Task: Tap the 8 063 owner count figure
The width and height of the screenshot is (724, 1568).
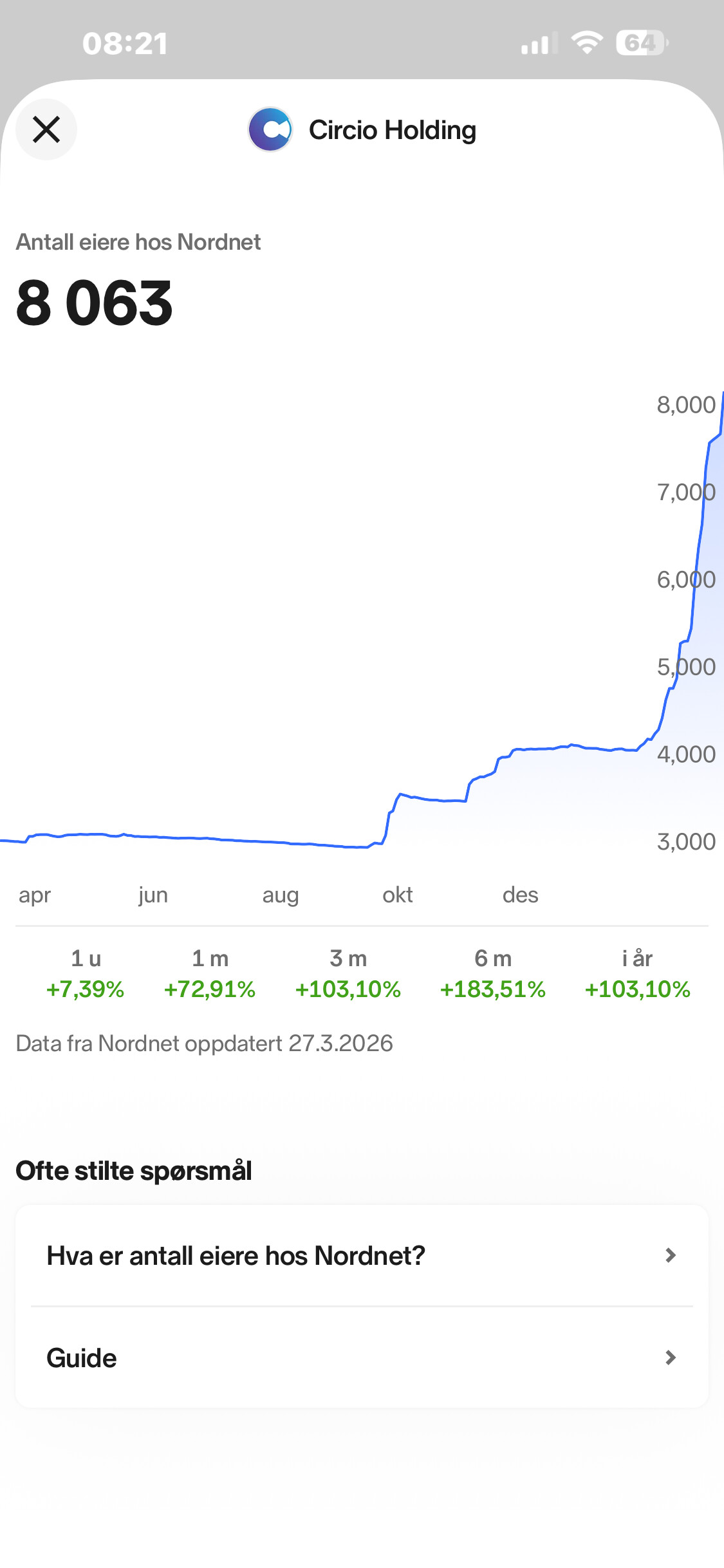Action: [95, 303]
